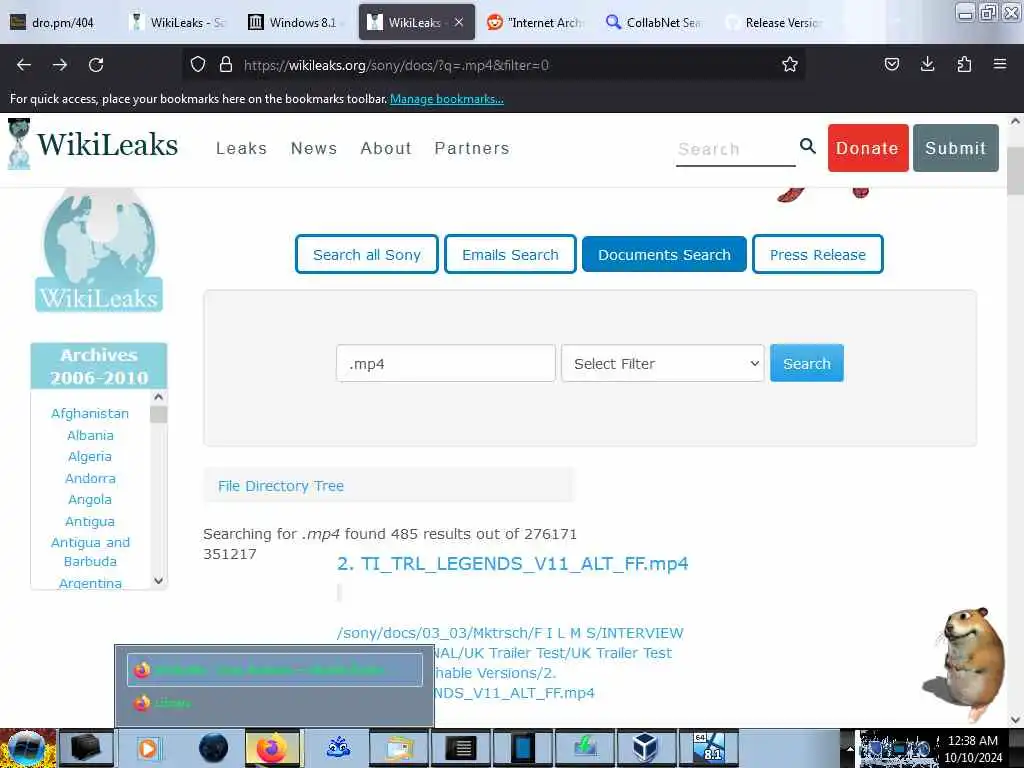This screenshot has width=1024, height=768.
Task: Open the black text-window taskbar icon
Action: pos(461,748)
